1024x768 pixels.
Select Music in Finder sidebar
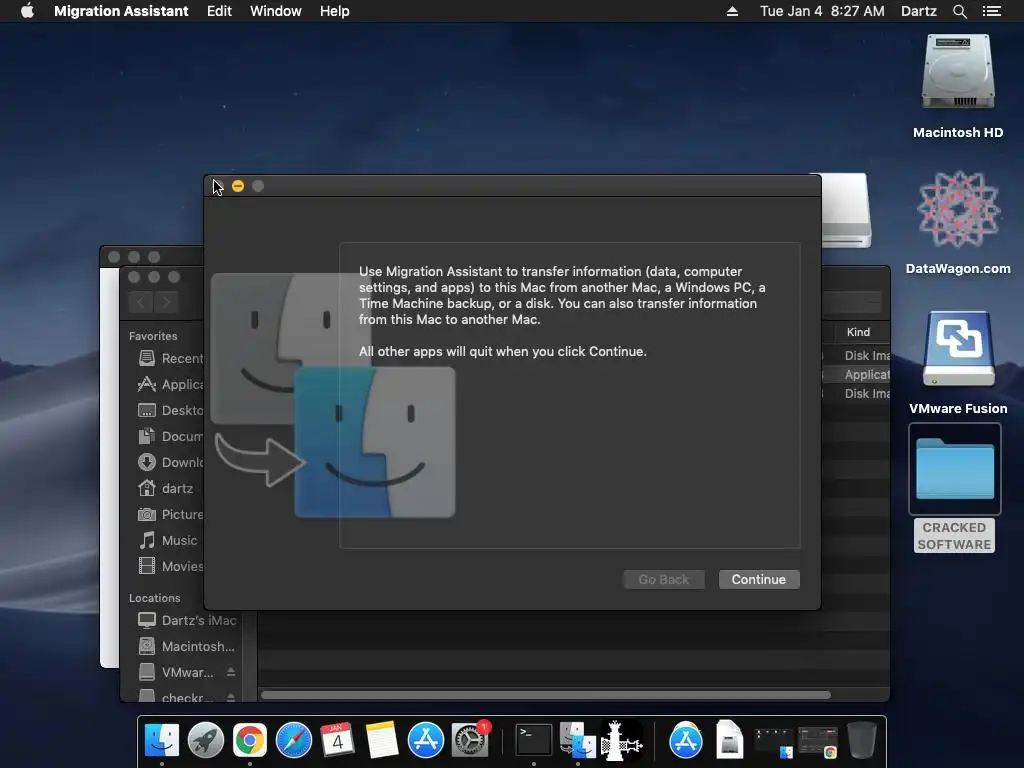pos(168,541)
